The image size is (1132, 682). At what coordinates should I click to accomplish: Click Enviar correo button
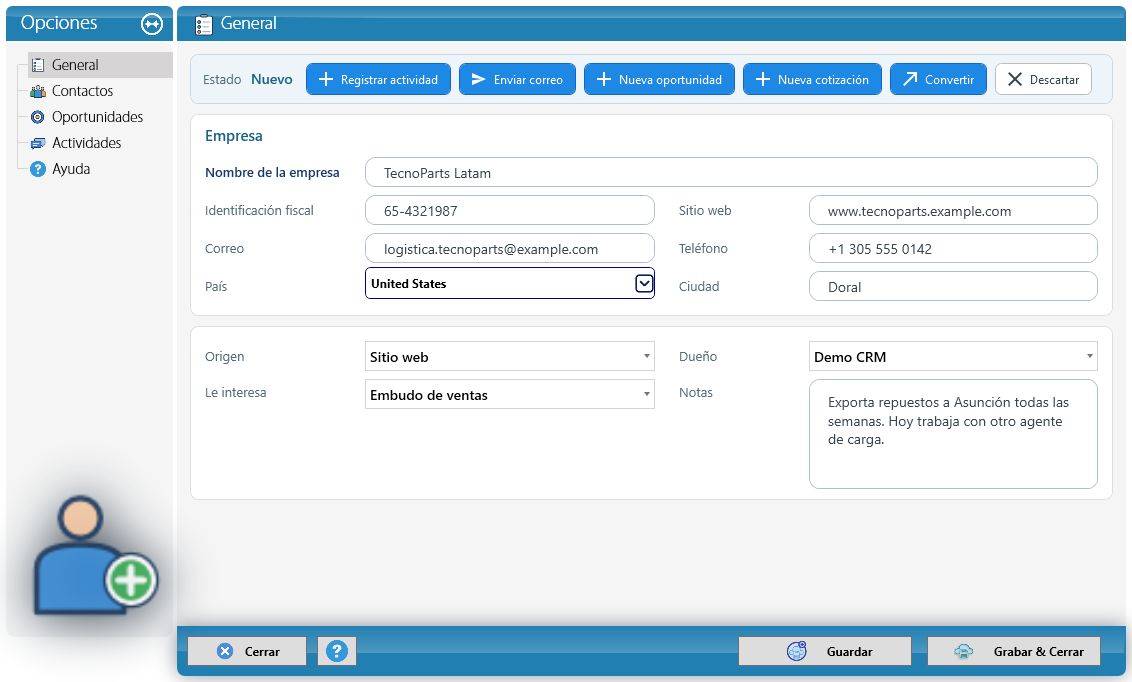click(517, 79)
